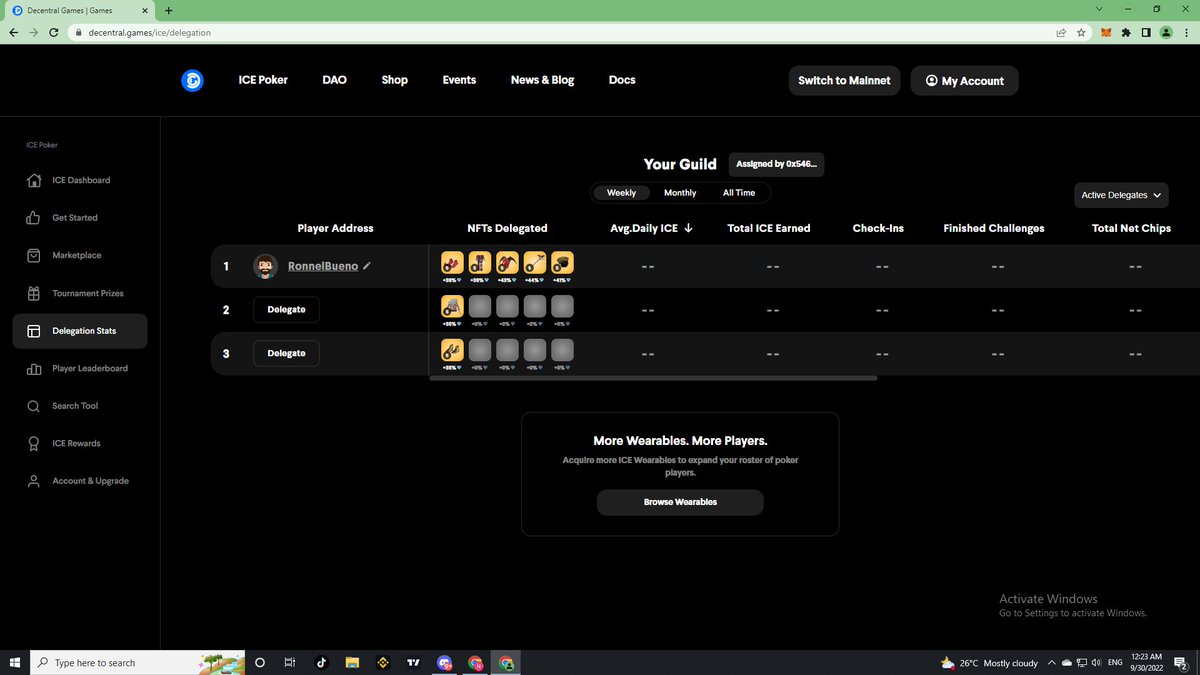
Task: Sort by Avg. Daily ICE column arrow
Action: pos(689,228)
